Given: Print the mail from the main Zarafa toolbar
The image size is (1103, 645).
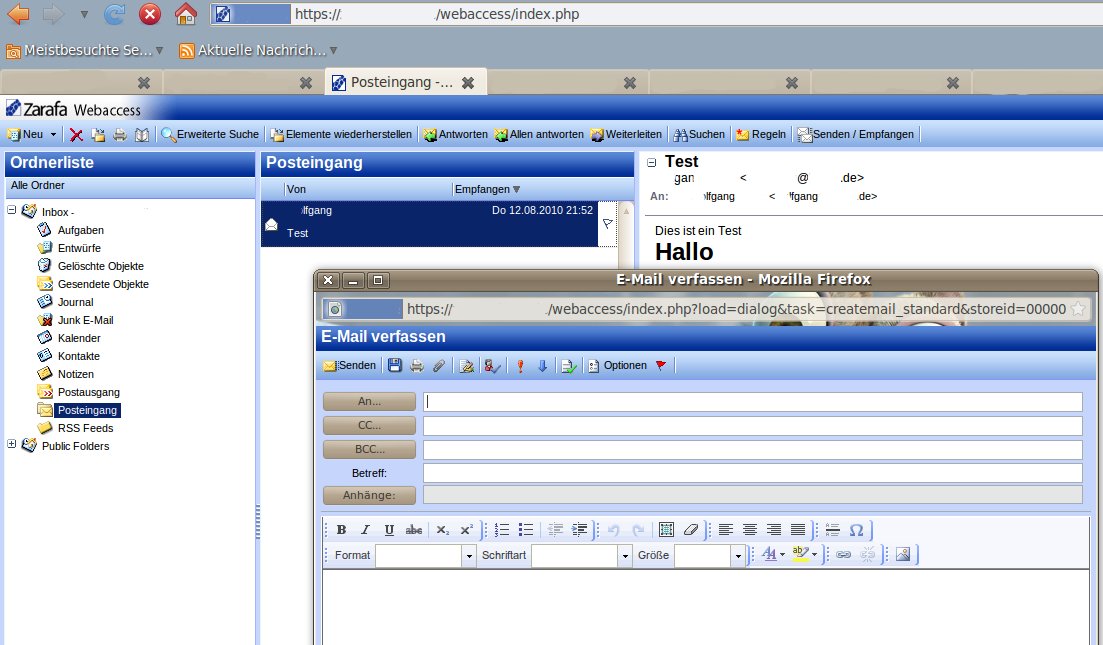Looking at the screenshot, I should [120, 135].
